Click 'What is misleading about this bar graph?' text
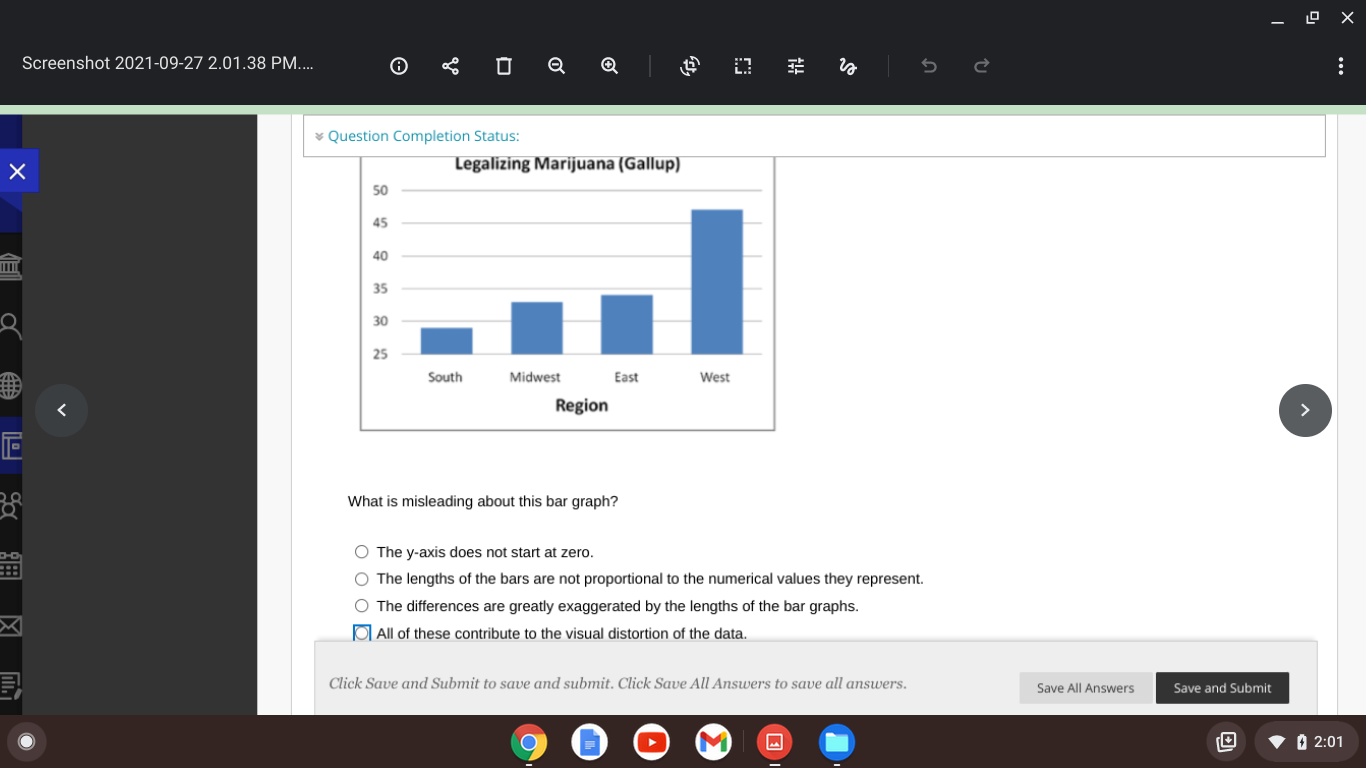This screenshot has height=768, width=1366. click(483, 501)
